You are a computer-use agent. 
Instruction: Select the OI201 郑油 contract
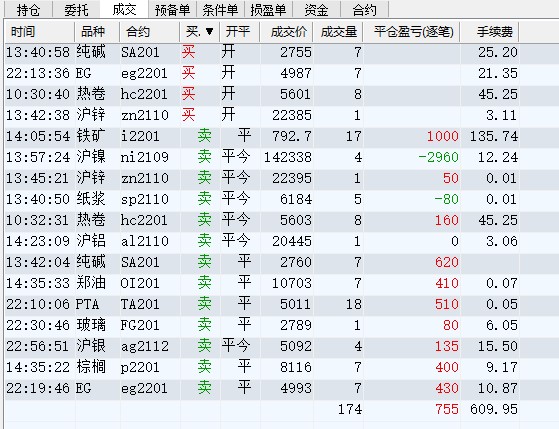140,284
